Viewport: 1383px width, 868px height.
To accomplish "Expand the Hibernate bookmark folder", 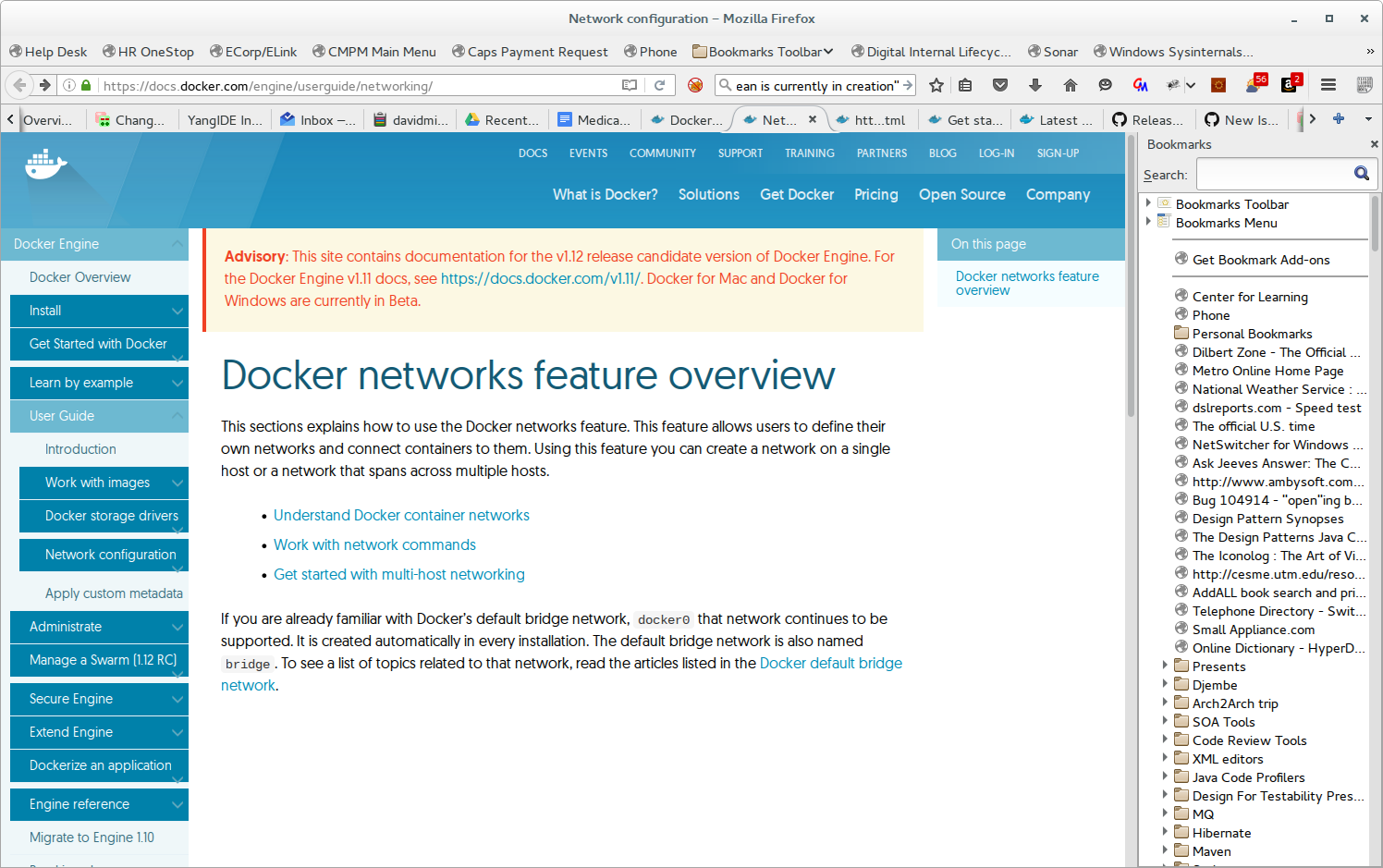I will coord(1165,832).
